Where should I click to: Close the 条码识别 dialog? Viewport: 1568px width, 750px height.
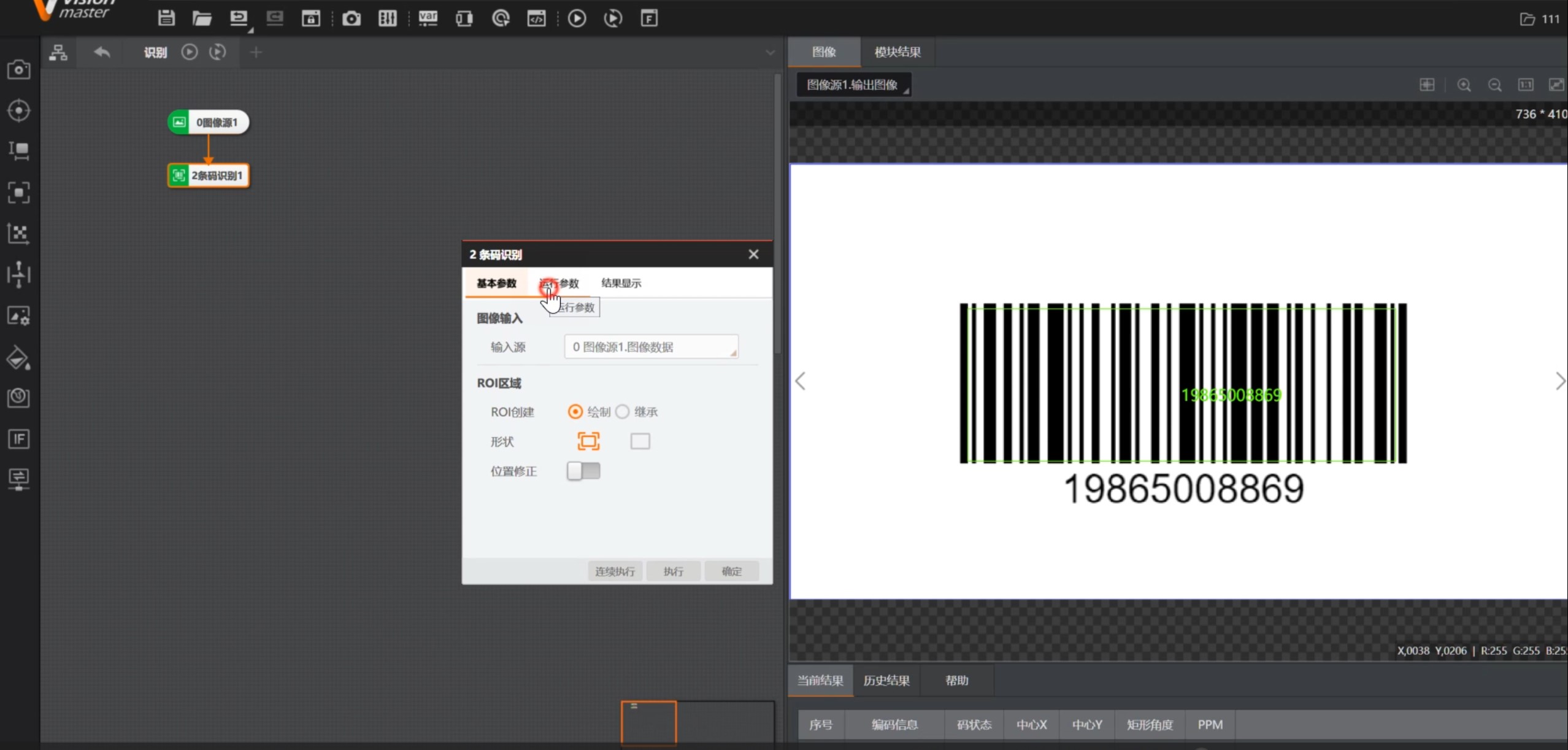pyautogui.click(x=754, y=254)
